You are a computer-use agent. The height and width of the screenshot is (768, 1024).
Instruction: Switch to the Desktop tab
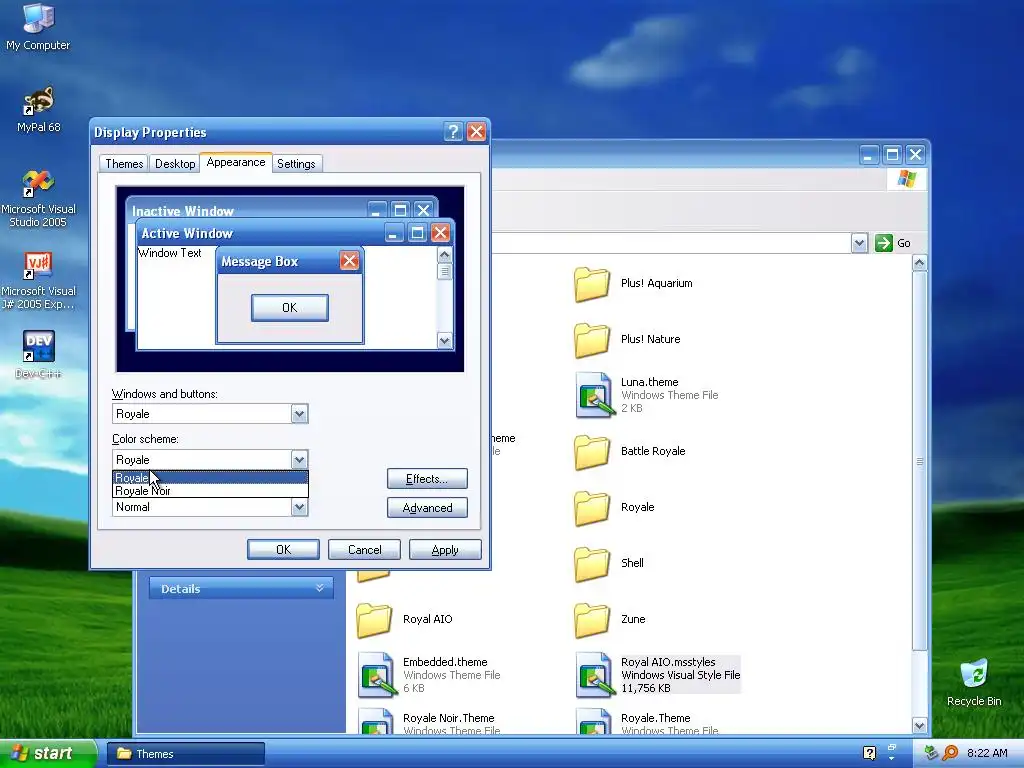point(175,163)
